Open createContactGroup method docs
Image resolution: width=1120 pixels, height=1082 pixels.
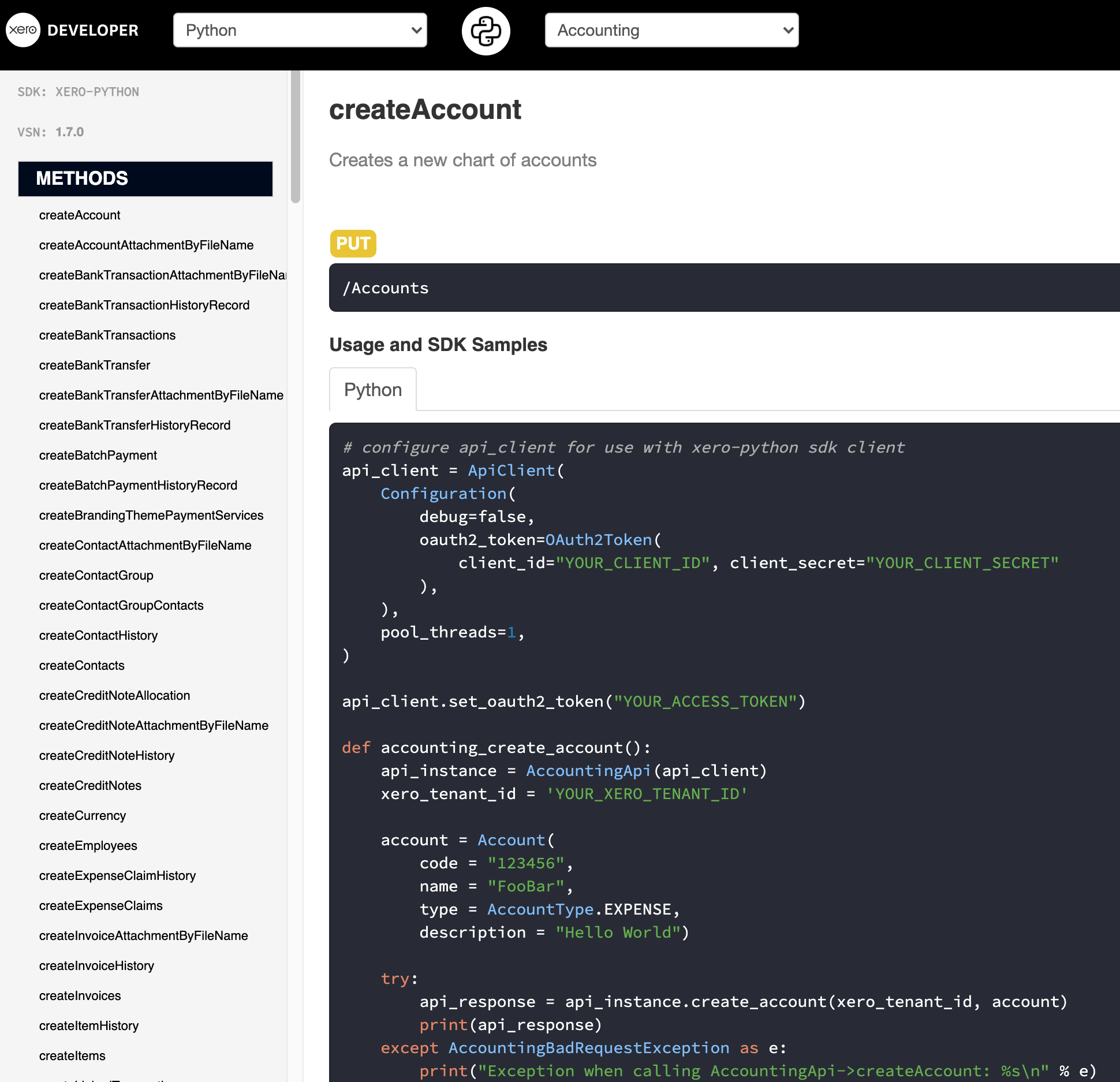(96, 576)
